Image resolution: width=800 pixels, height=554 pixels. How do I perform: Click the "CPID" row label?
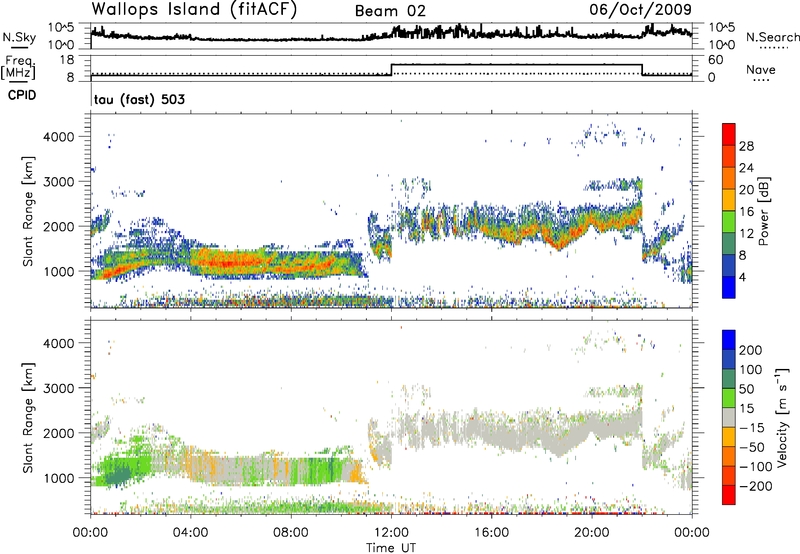point(22,95)
